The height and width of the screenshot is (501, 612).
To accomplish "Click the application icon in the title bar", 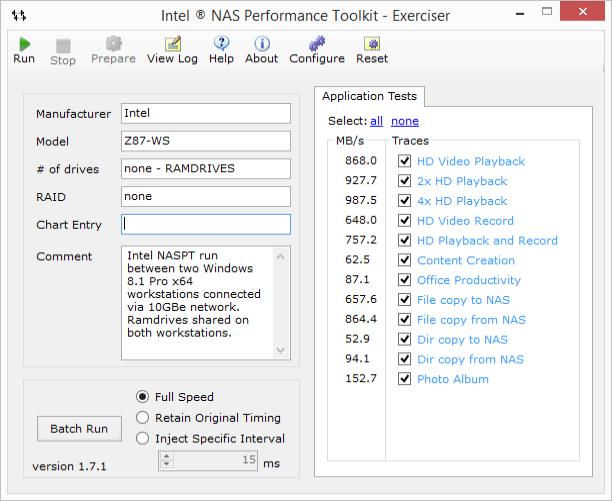I will click(19, 16).
